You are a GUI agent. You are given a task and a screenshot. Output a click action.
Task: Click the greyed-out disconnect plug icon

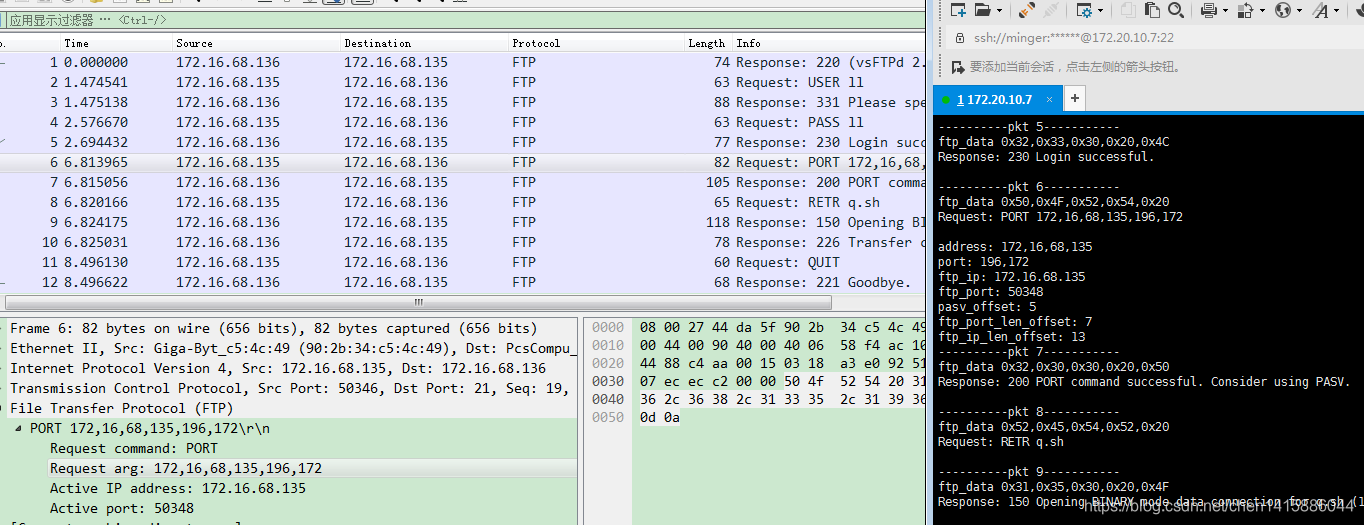pos(1051,10)
